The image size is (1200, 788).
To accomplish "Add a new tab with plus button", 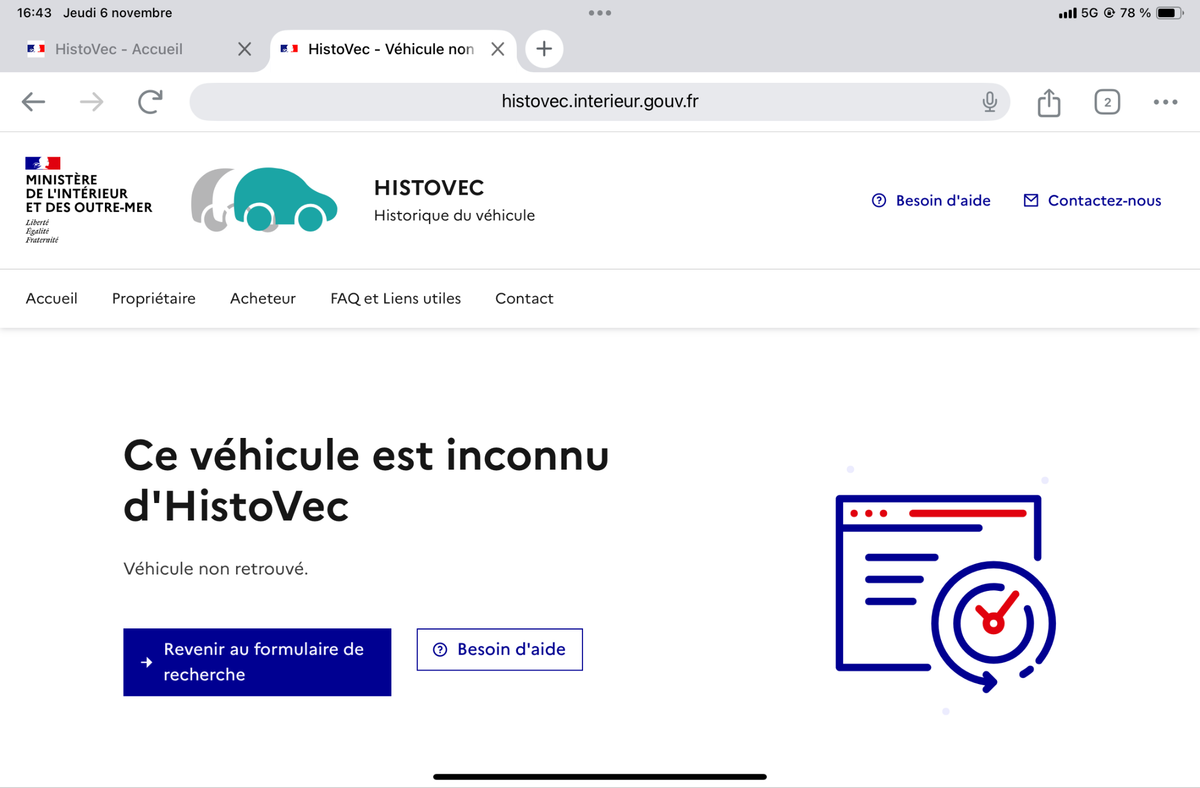I will coord(543,48).
